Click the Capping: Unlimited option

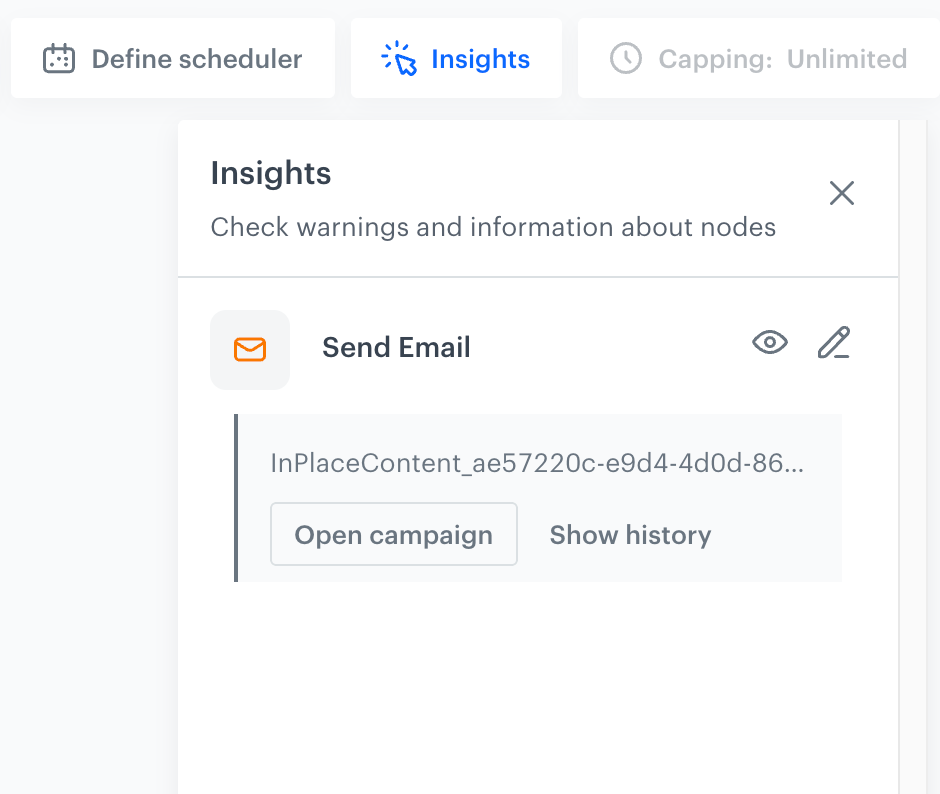(760, 59)
